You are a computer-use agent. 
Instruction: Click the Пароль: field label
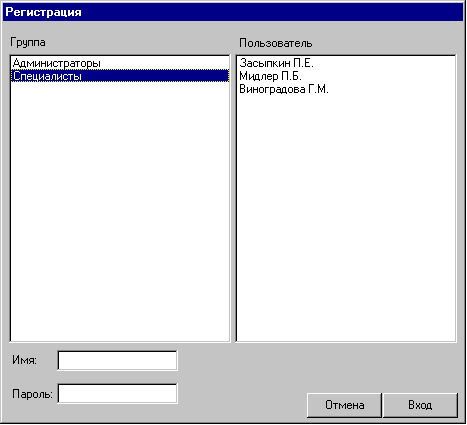[x=32, y=394]
